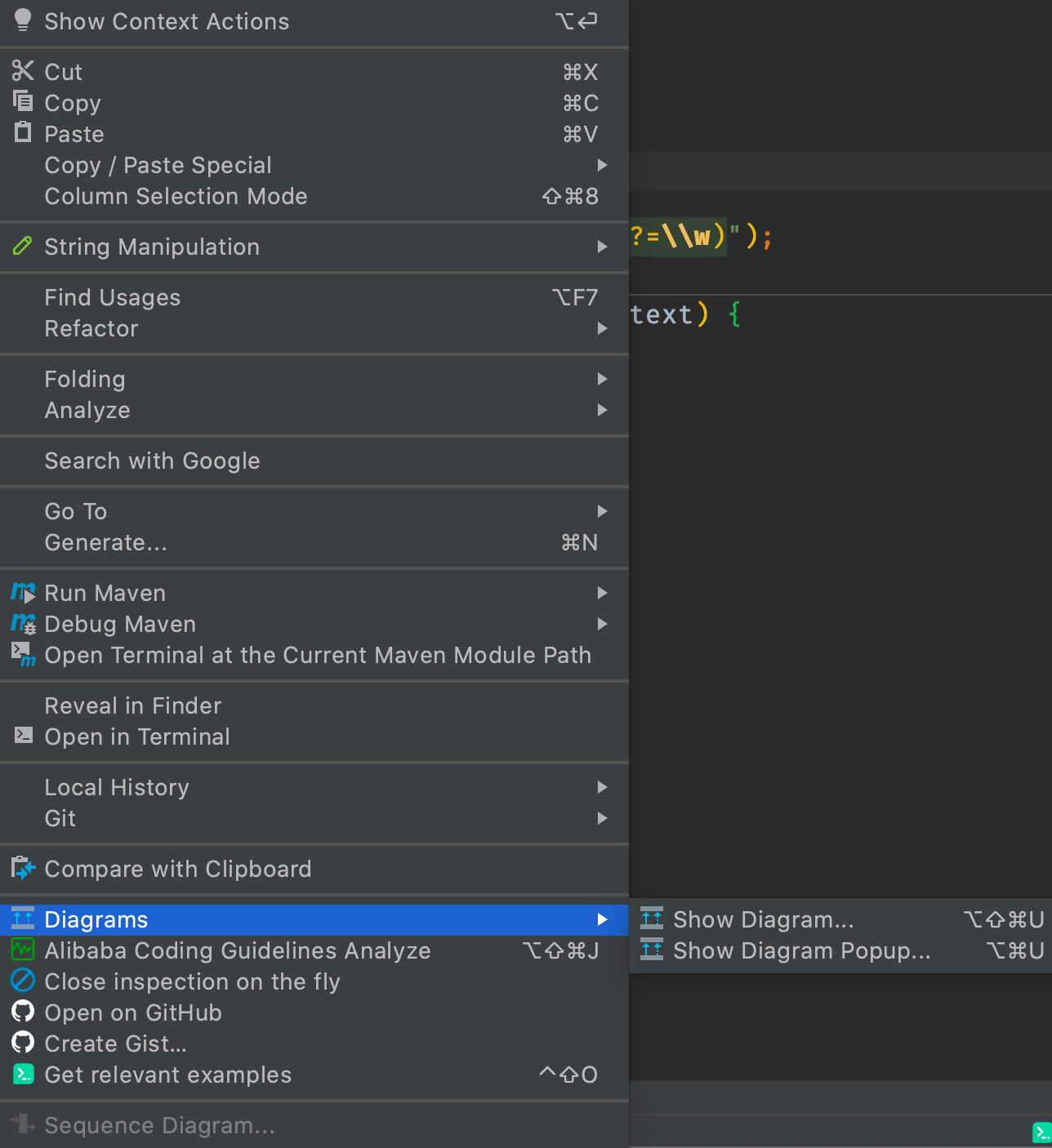
Task: Click the word text in the editor
Action: pos(661,314)
